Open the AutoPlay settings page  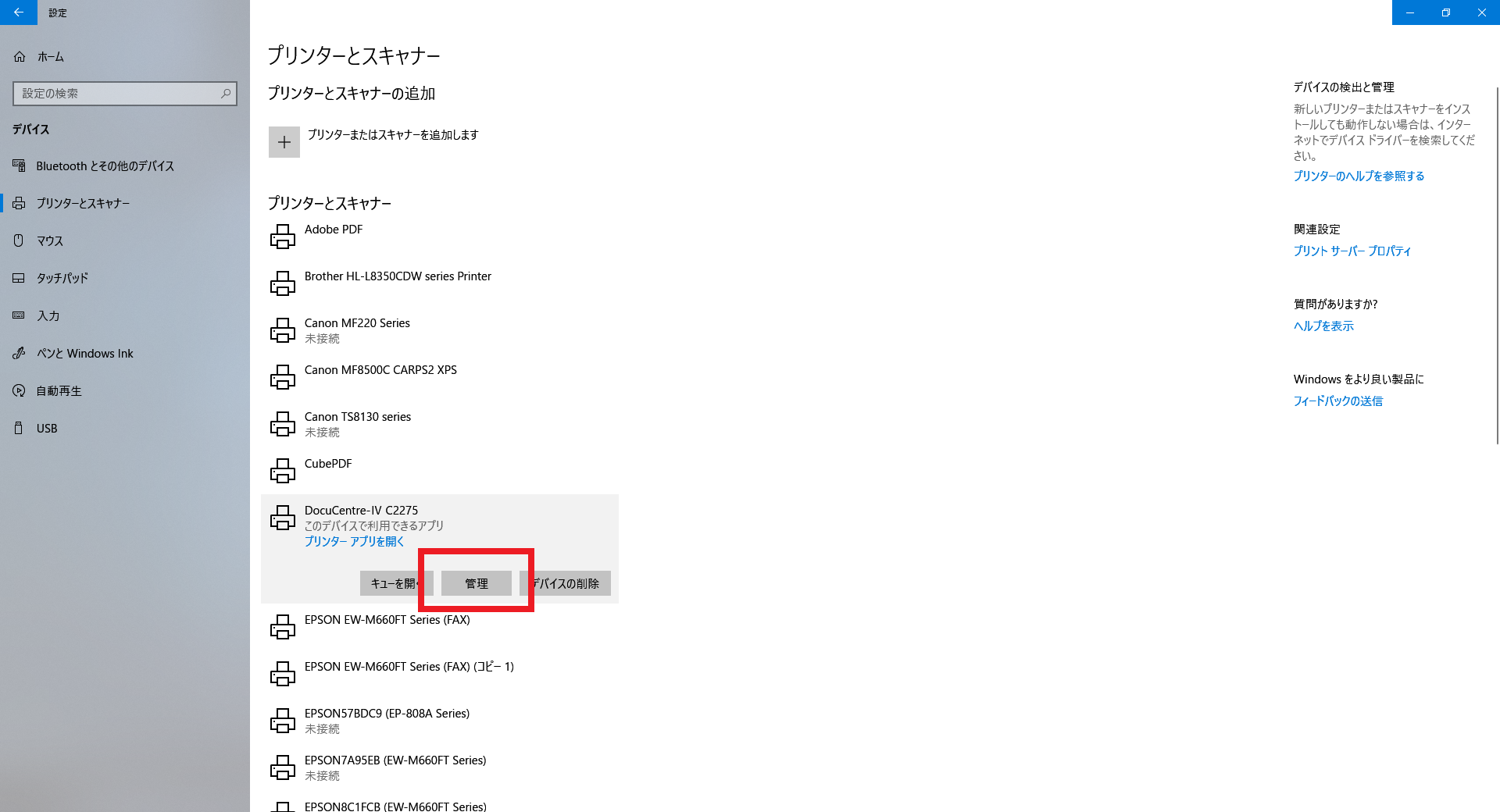[x=59, y=391]
